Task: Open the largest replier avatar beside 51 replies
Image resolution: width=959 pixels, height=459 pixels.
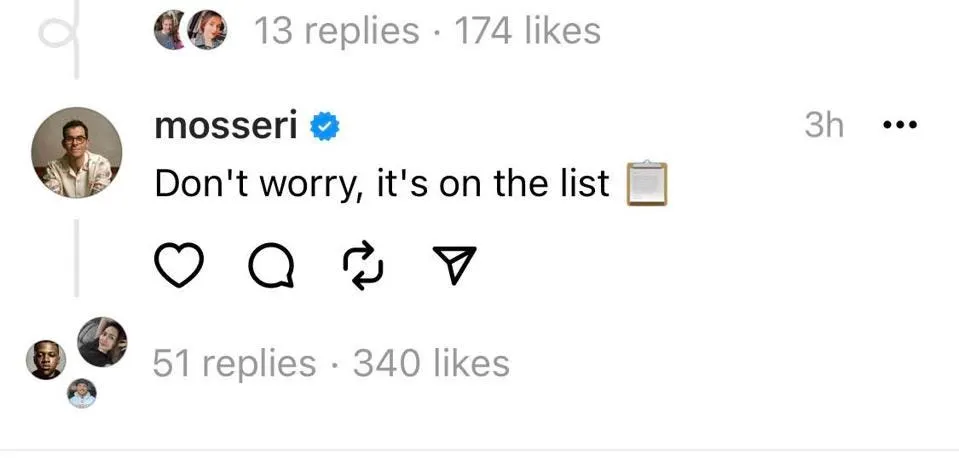Action: [x=102, y=341]
